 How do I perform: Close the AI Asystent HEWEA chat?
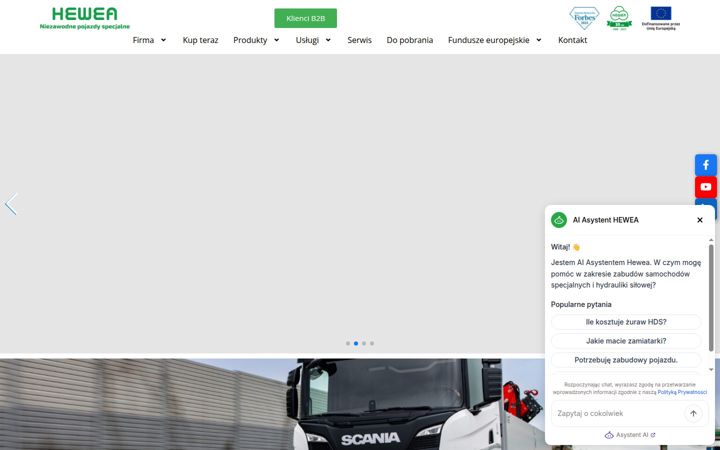click(700, 220)
